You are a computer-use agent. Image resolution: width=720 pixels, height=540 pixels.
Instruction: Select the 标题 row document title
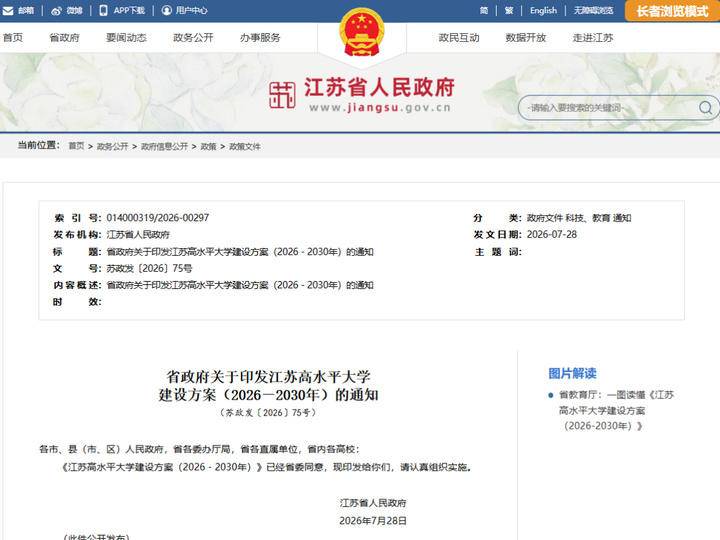click(x=240, y=252)
